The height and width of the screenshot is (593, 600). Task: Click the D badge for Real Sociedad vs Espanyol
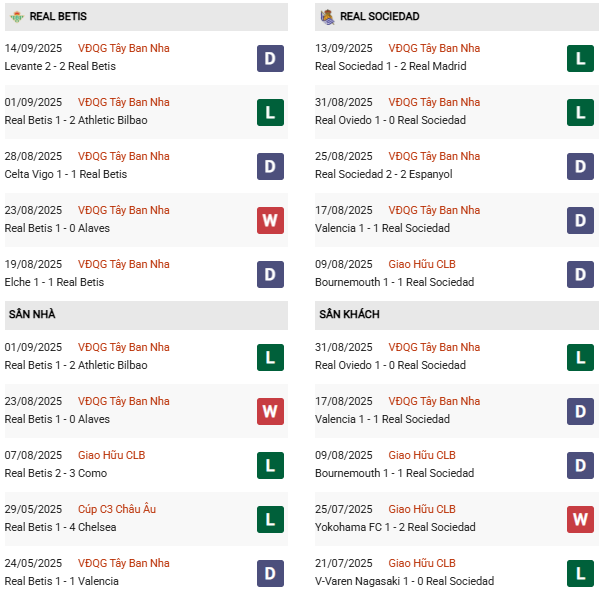[580, 166]
